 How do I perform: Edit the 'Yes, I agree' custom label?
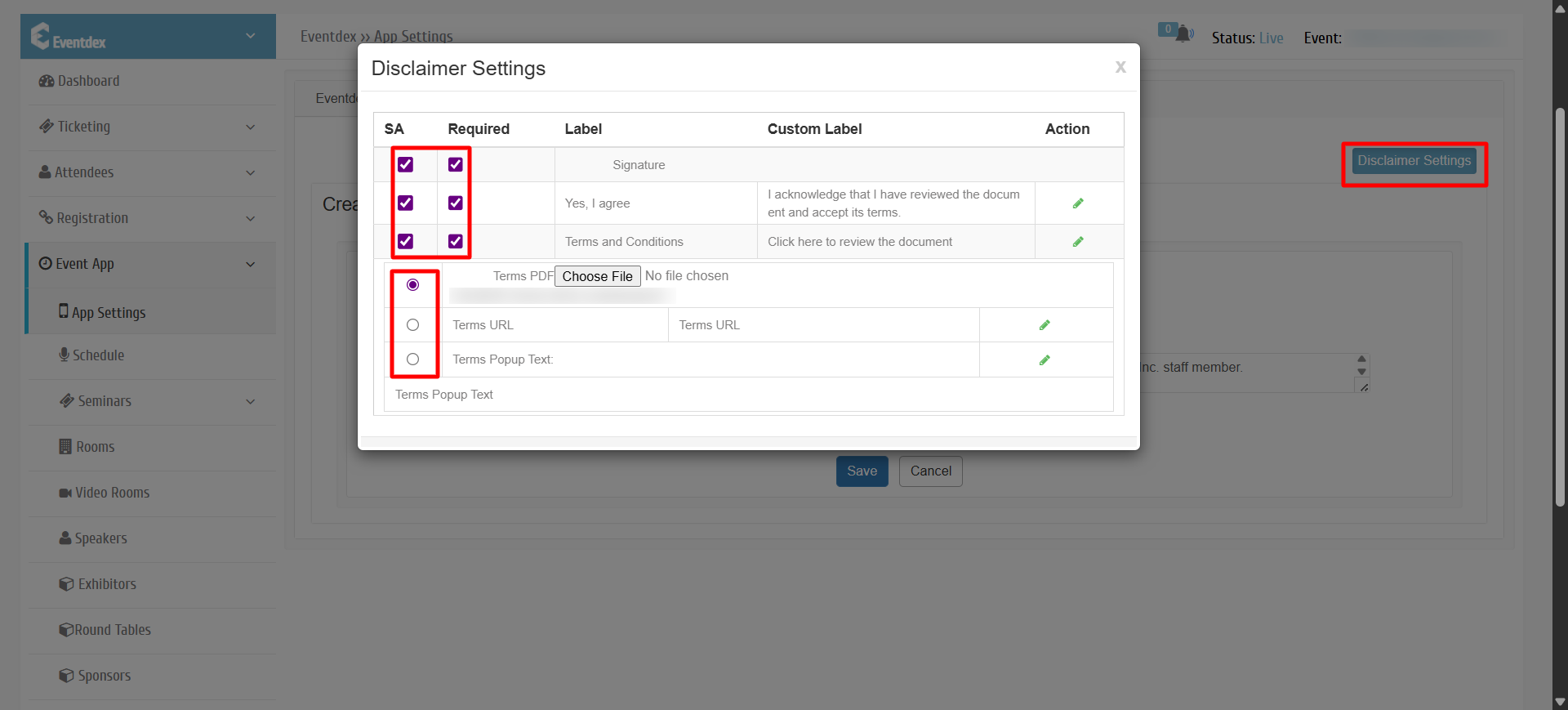(1078, 203)
